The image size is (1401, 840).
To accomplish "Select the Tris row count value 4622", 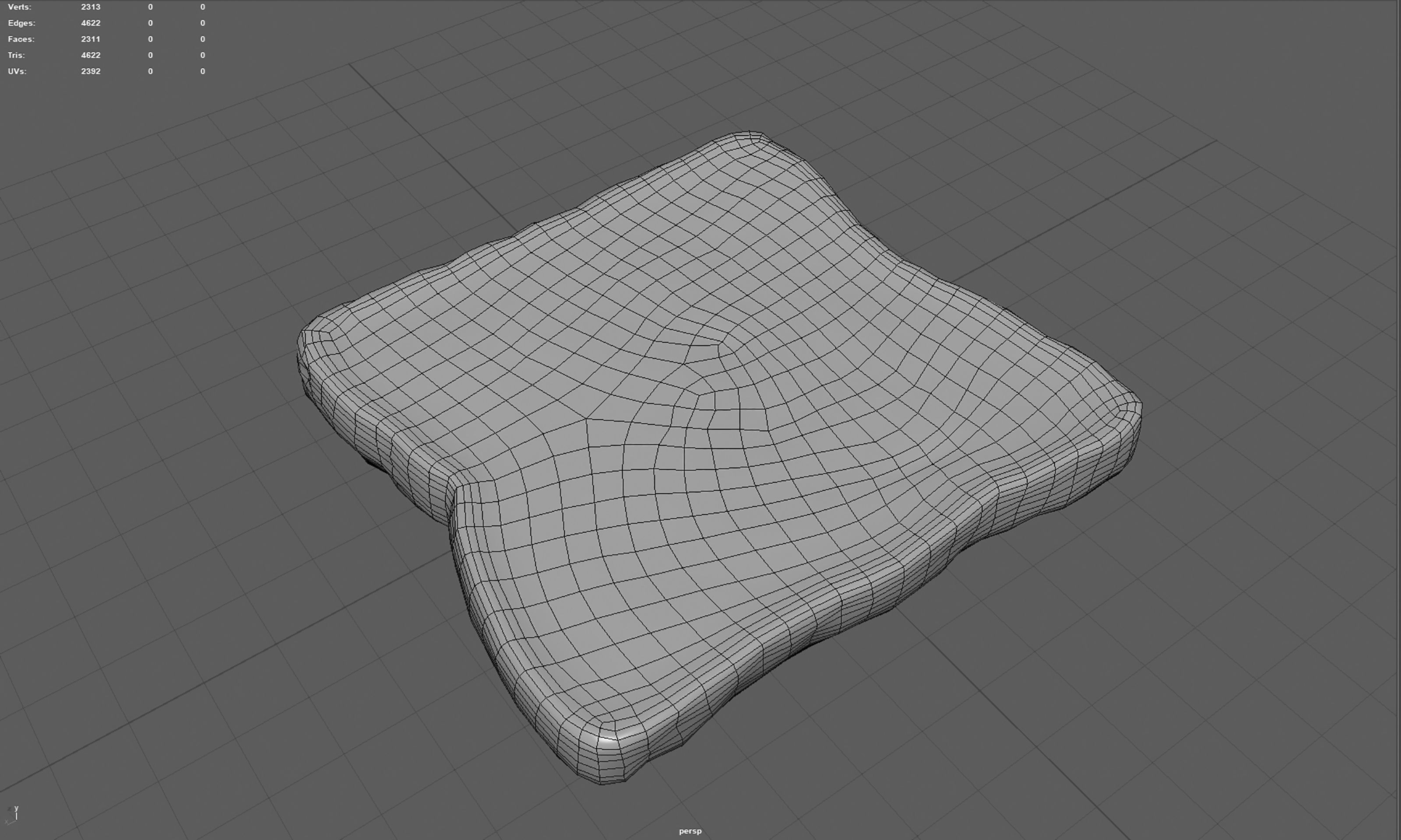I will tap(91, 55).
